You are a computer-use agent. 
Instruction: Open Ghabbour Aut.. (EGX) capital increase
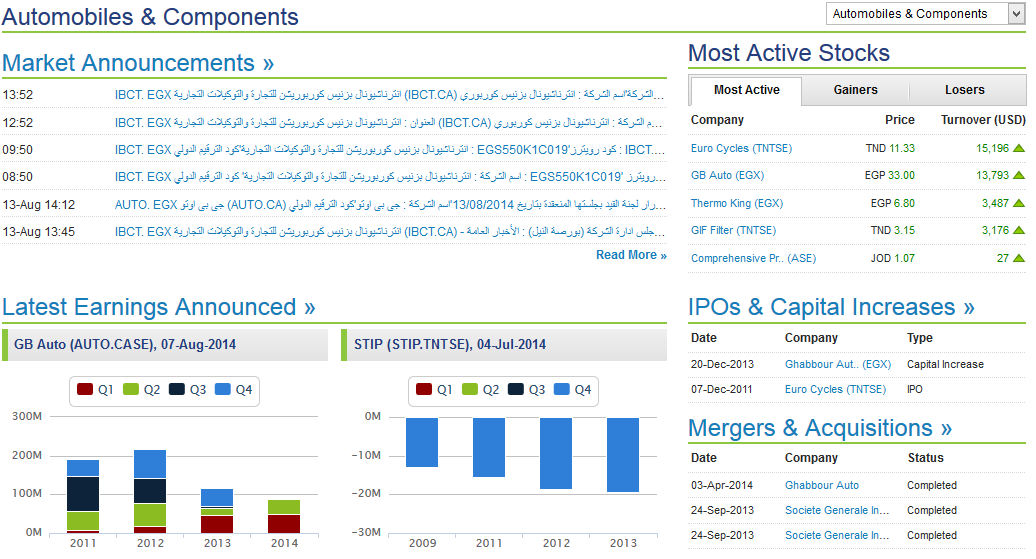pyautogui.click(x=838, y=364)
